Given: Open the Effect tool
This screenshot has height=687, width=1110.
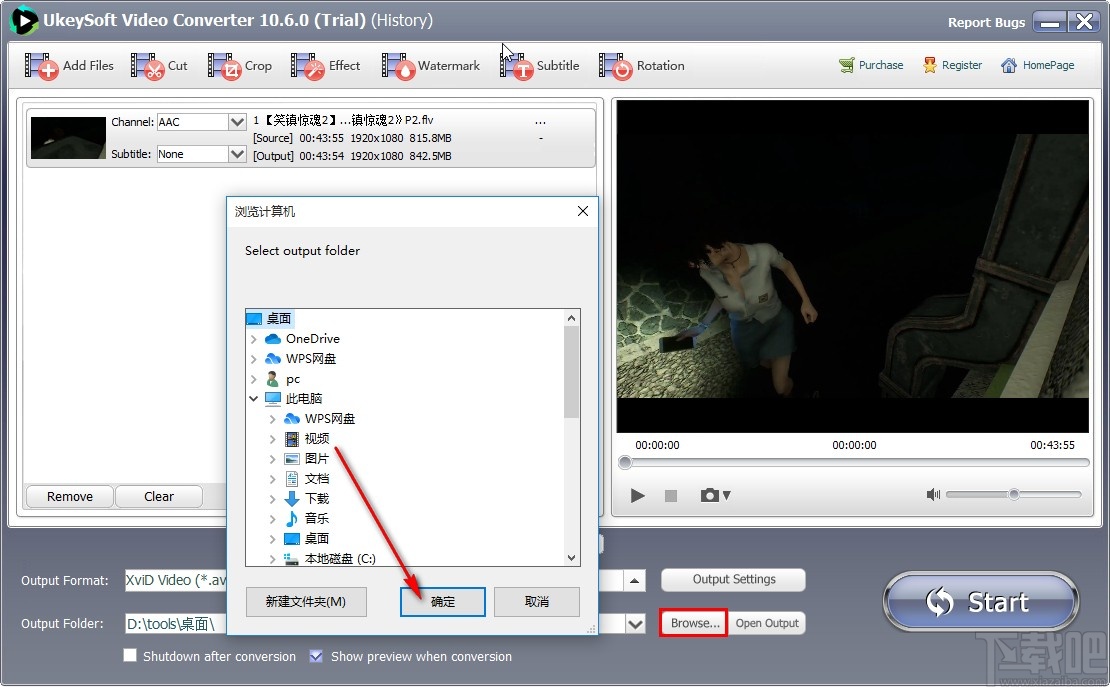Looking at the screenshot, I should point(326,66).
